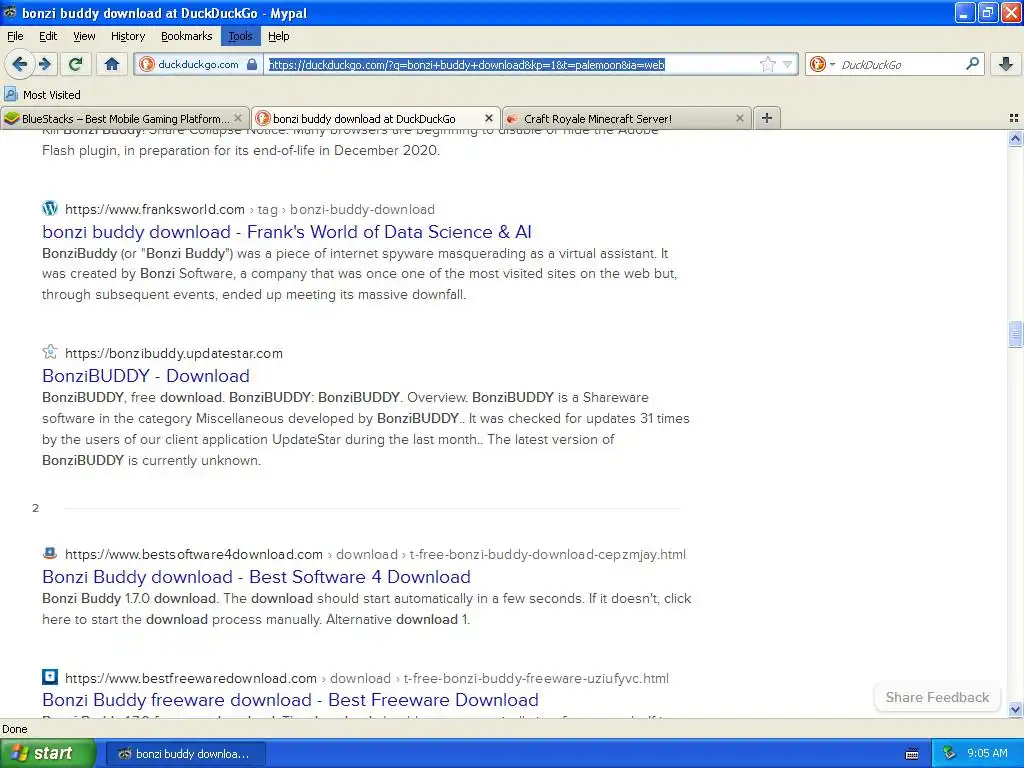Close the BlueStacks tab

tap(238, 118)
